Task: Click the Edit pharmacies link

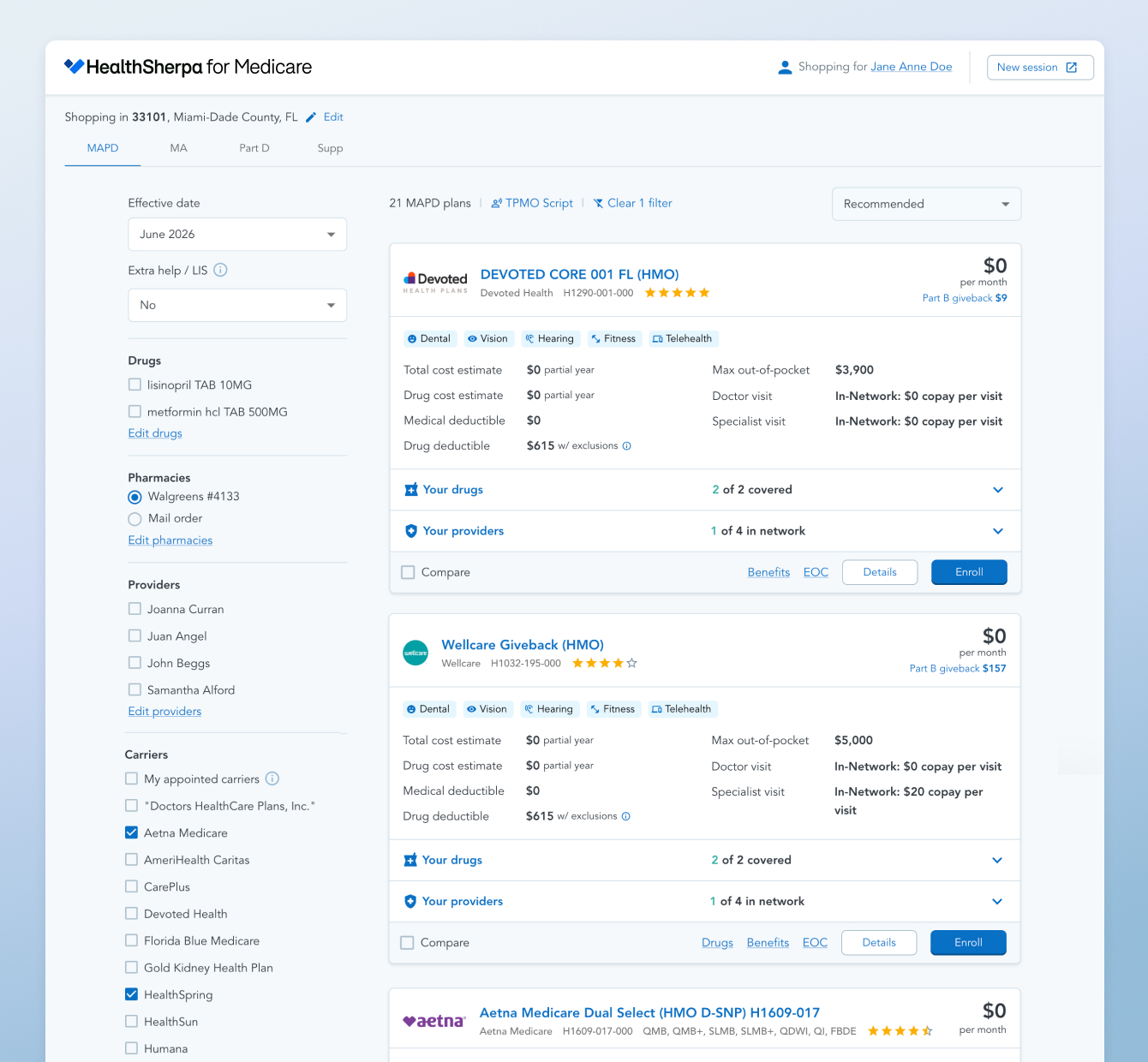Action: point(170,540)
